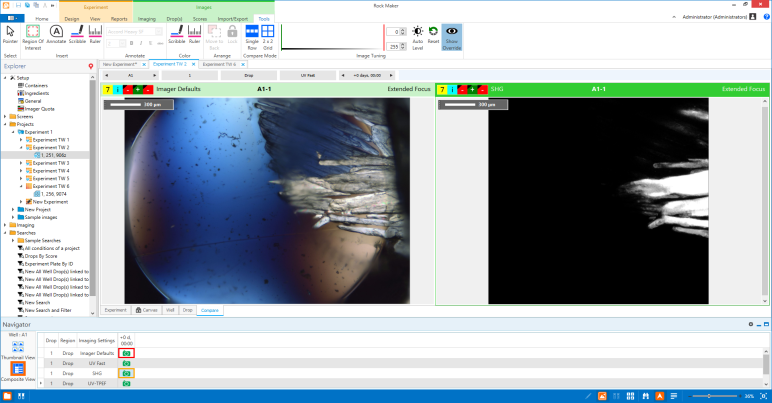Click the Annotate tool icon
Viewport: 772px width, 403px height.
click(56, 34)
